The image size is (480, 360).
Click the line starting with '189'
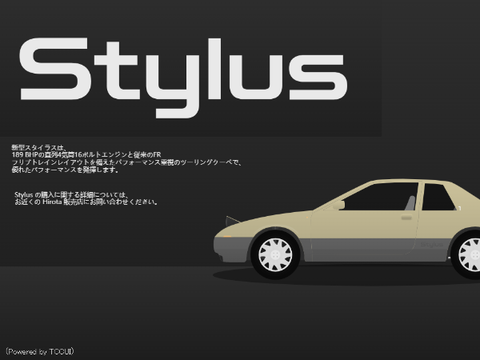pyautogui.click(x=86, y=155)
